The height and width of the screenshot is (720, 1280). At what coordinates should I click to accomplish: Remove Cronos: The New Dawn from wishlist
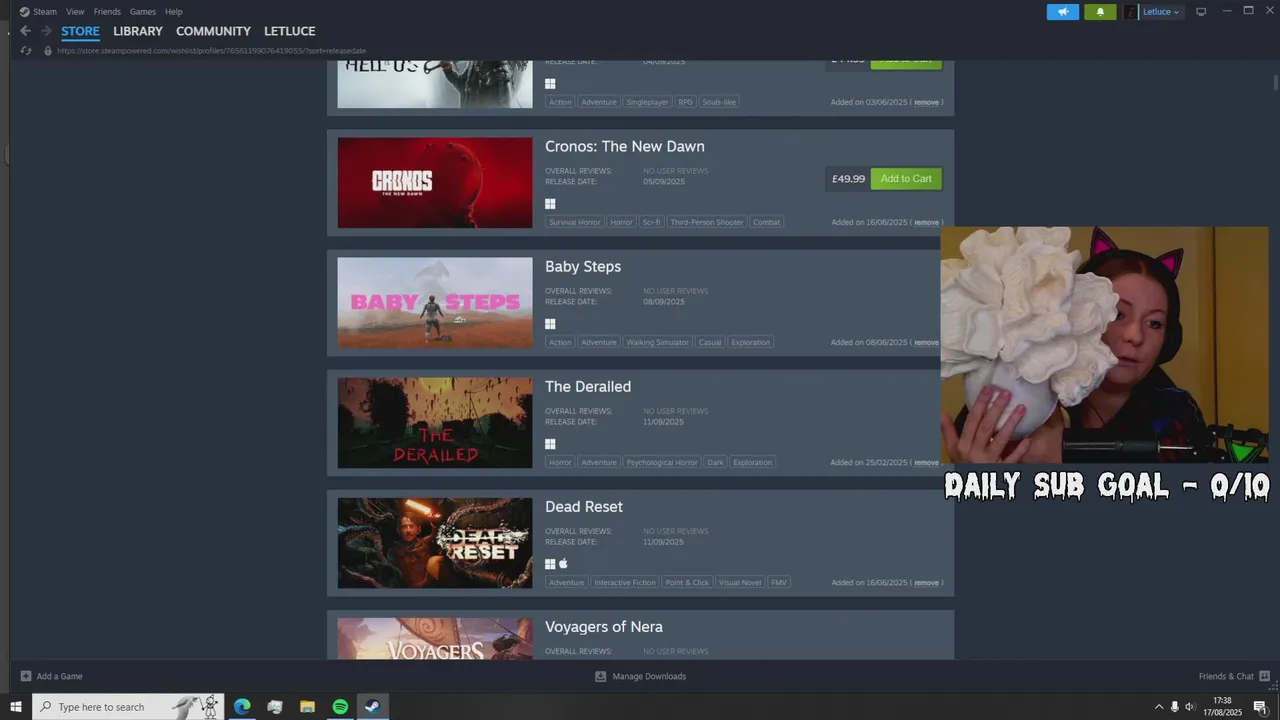(926, 222)
